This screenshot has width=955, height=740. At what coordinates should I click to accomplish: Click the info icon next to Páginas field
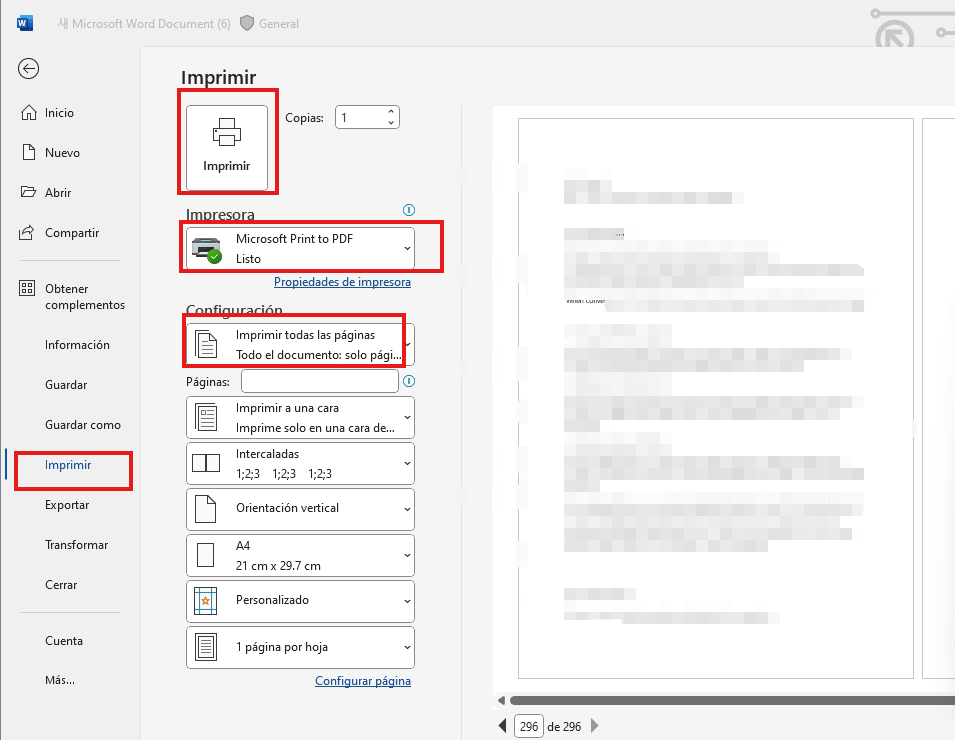pos(409,381)
